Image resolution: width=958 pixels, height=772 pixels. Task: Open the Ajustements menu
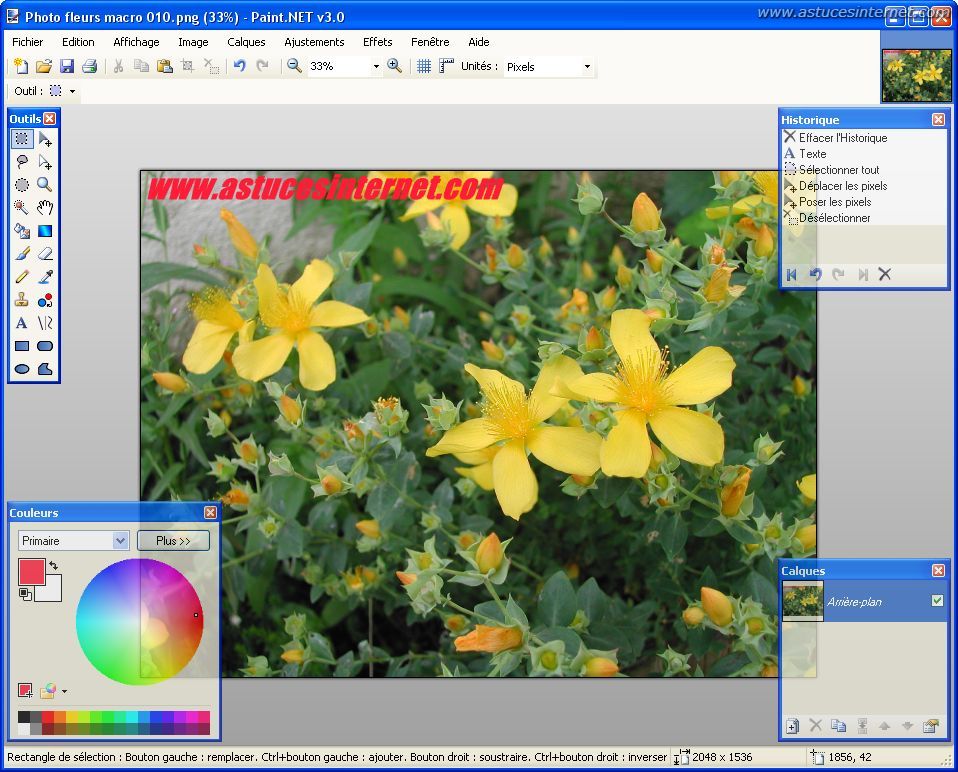(x=314, y=42)
